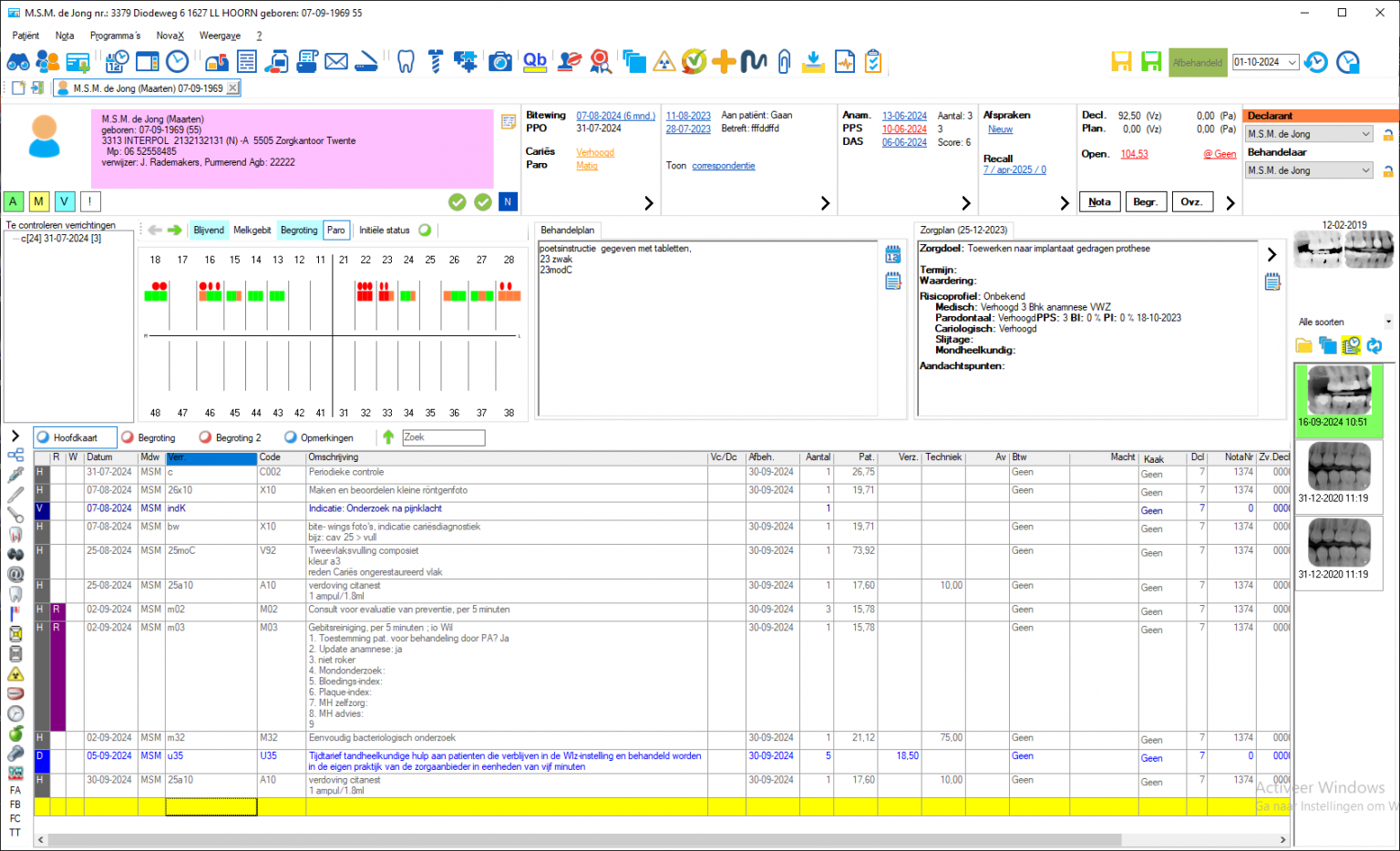The image size is (1400, 851).
Task: Open the correspondentie link
Action: pyautogui.click(x=723, y=166)
